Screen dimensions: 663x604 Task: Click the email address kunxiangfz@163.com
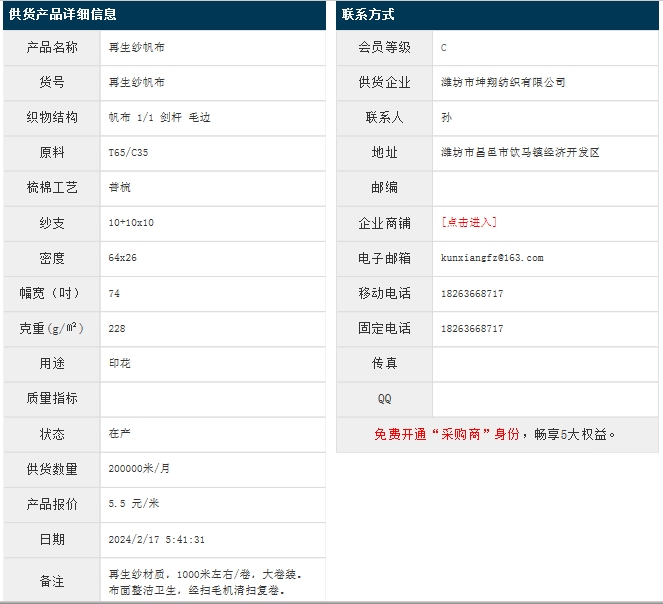pyautogui.click(x=491, y=258)
